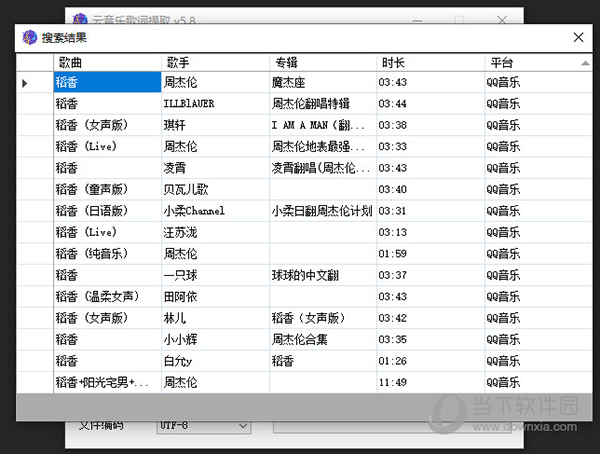
Task: Select album cell 魔杰座
Action: point(323,82)
